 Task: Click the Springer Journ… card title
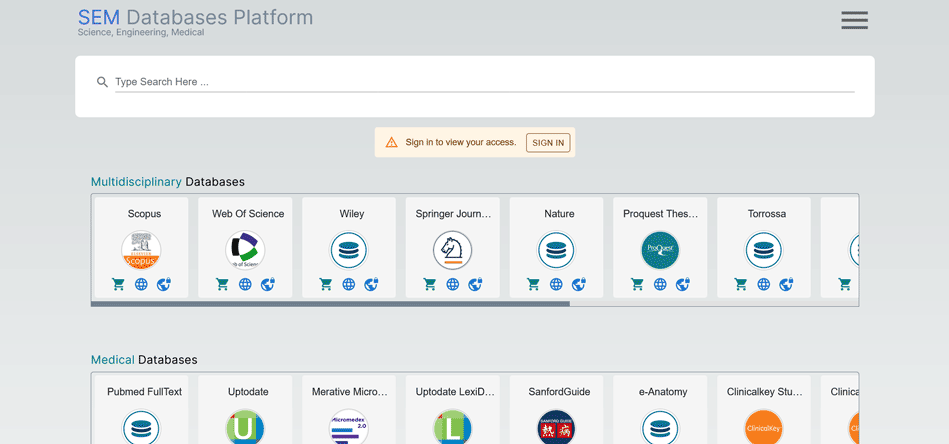(453, 214)
